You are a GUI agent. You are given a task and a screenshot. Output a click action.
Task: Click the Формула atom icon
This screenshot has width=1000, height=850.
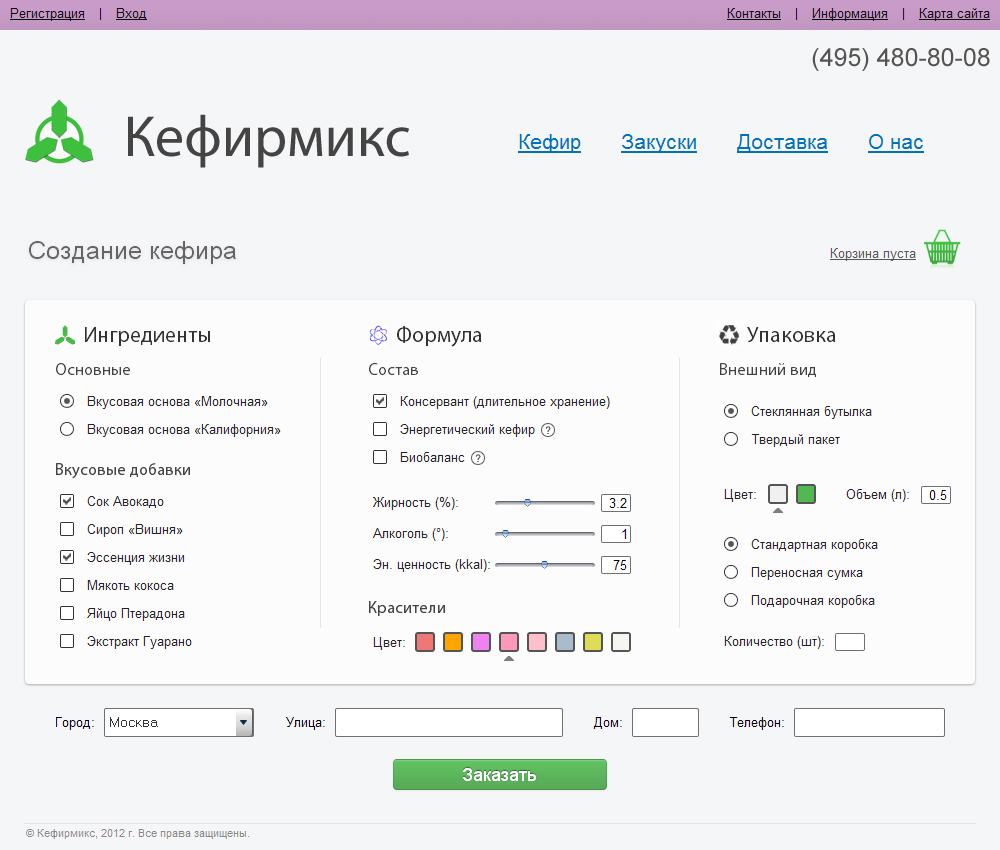coord(378,335)
